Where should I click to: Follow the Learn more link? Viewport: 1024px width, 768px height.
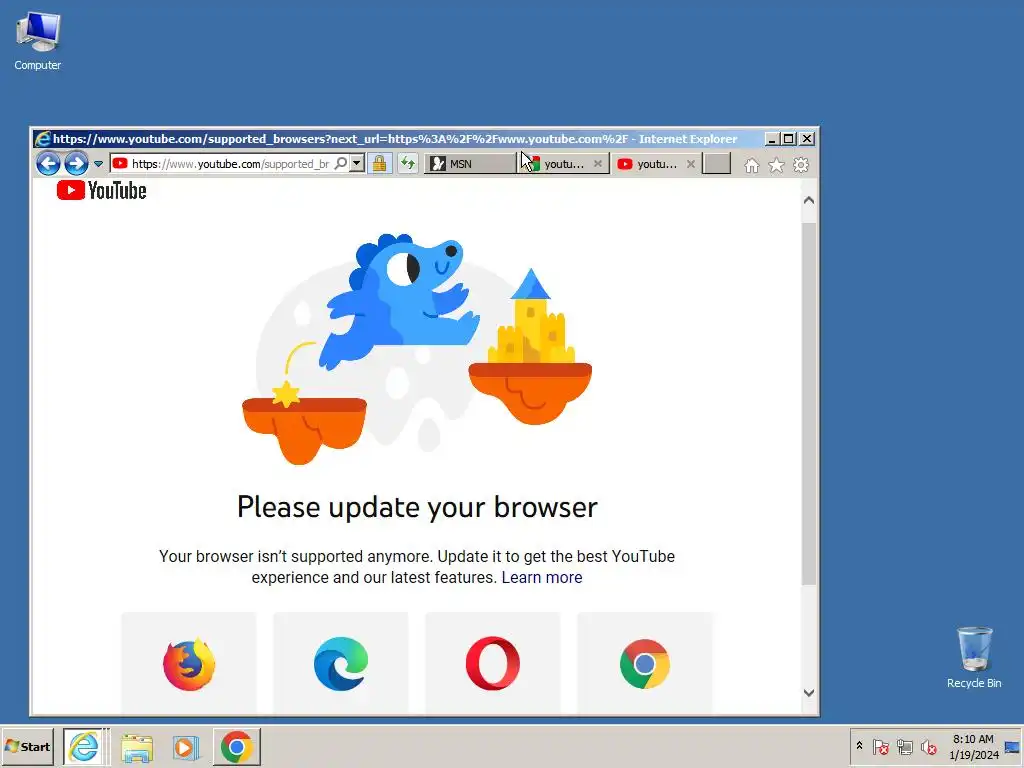click(x=542, y=577)
